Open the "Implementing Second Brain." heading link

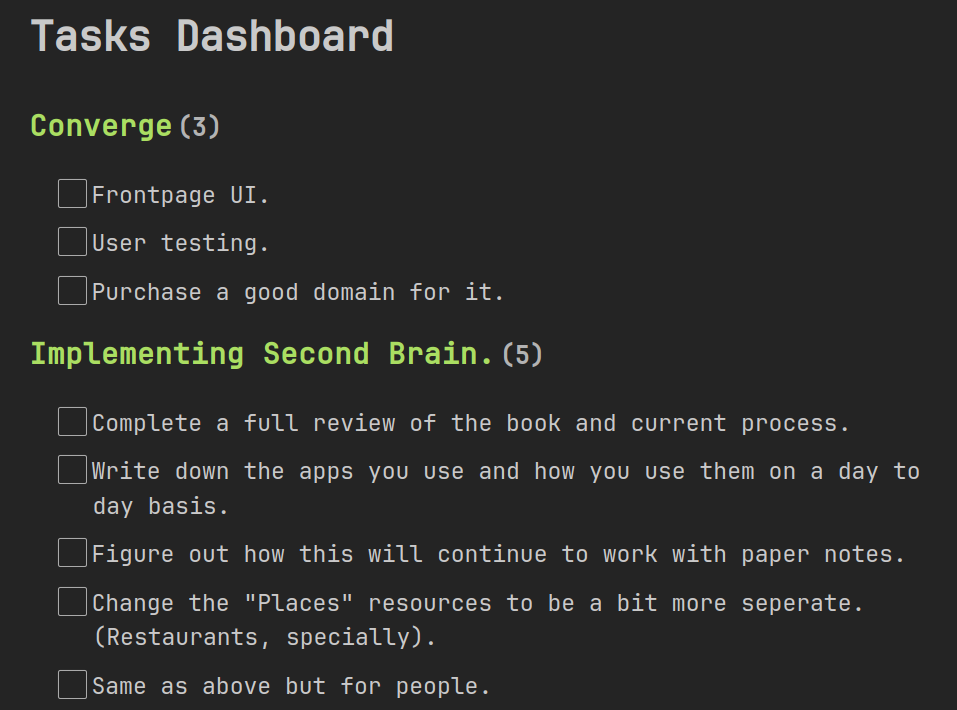pyautogui.click(x=262, y=354)
